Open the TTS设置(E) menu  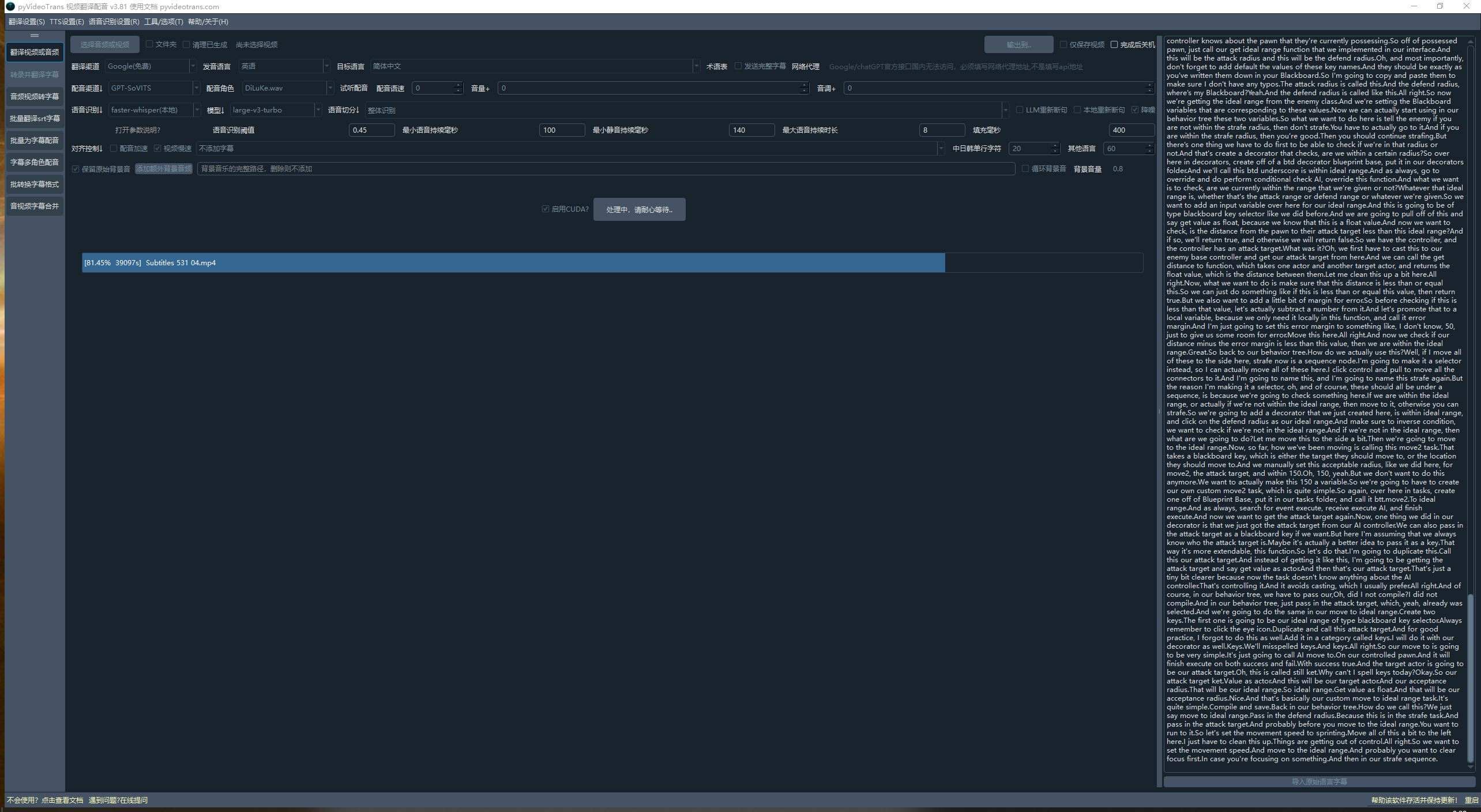click(x=66, y=22)
